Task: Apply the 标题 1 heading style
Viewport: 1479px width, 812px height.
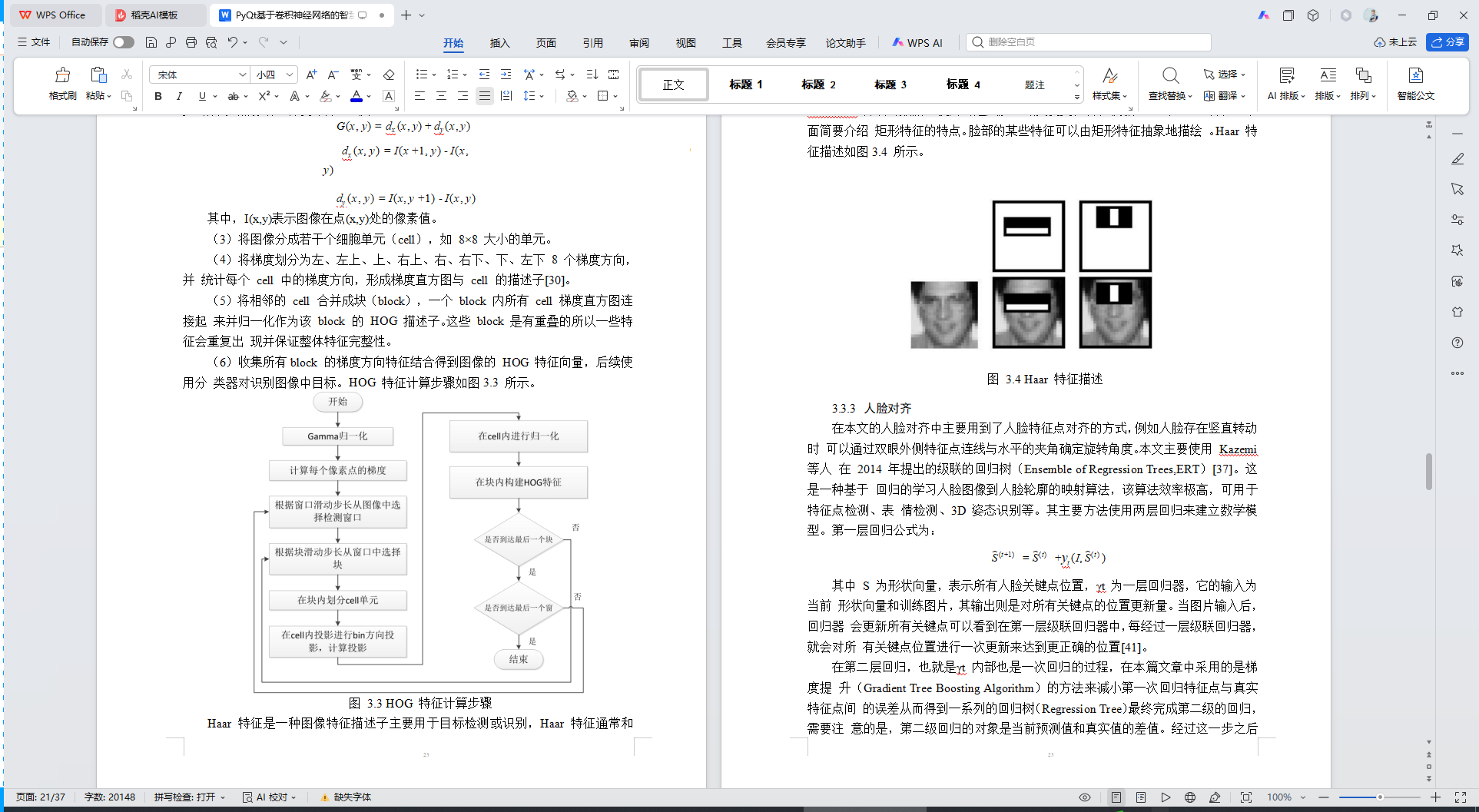Action: pos(745,85)
